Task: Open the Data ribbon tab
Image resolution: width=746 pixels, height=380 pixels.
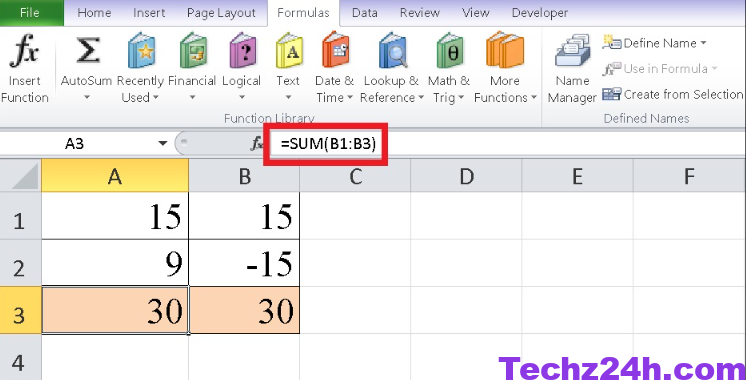Action: pos(364,13)
